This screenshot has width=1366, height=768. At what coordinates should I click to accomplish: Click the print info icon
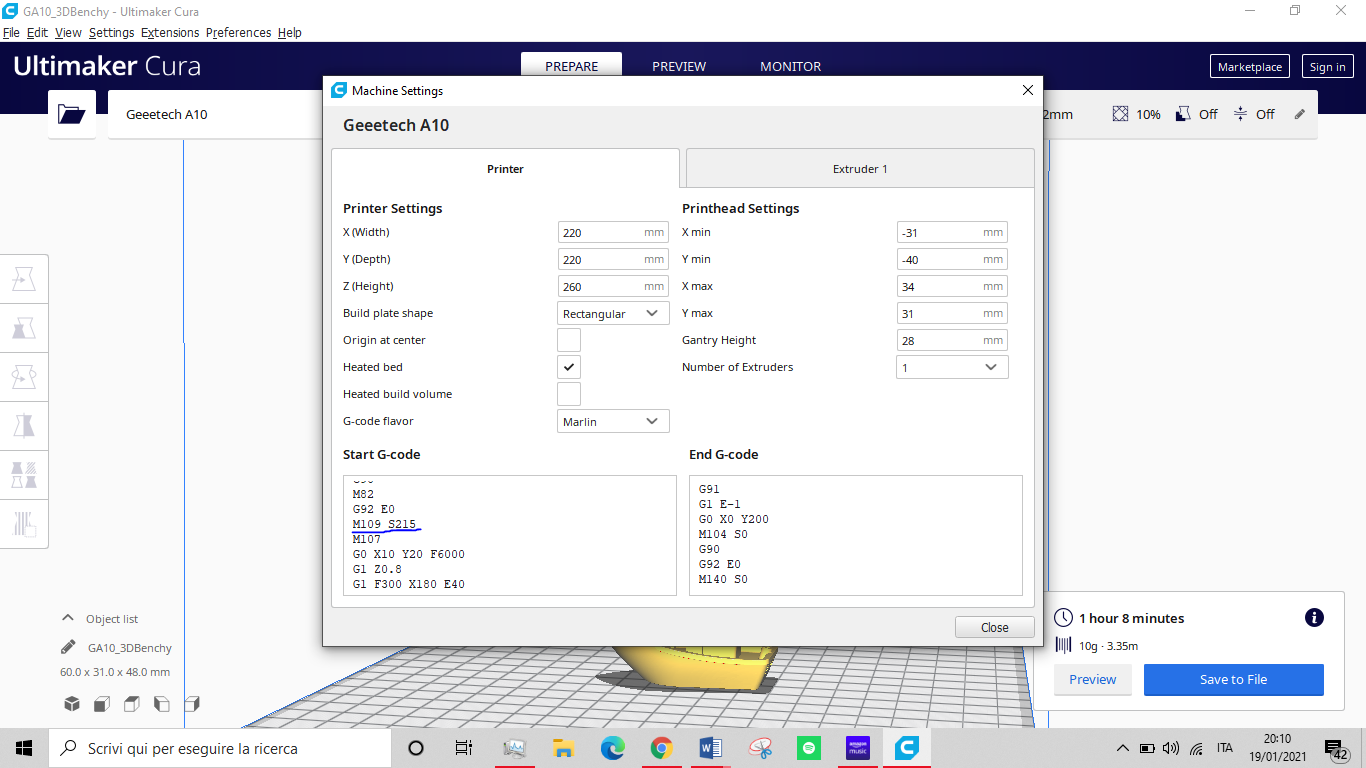point(1314,618)
